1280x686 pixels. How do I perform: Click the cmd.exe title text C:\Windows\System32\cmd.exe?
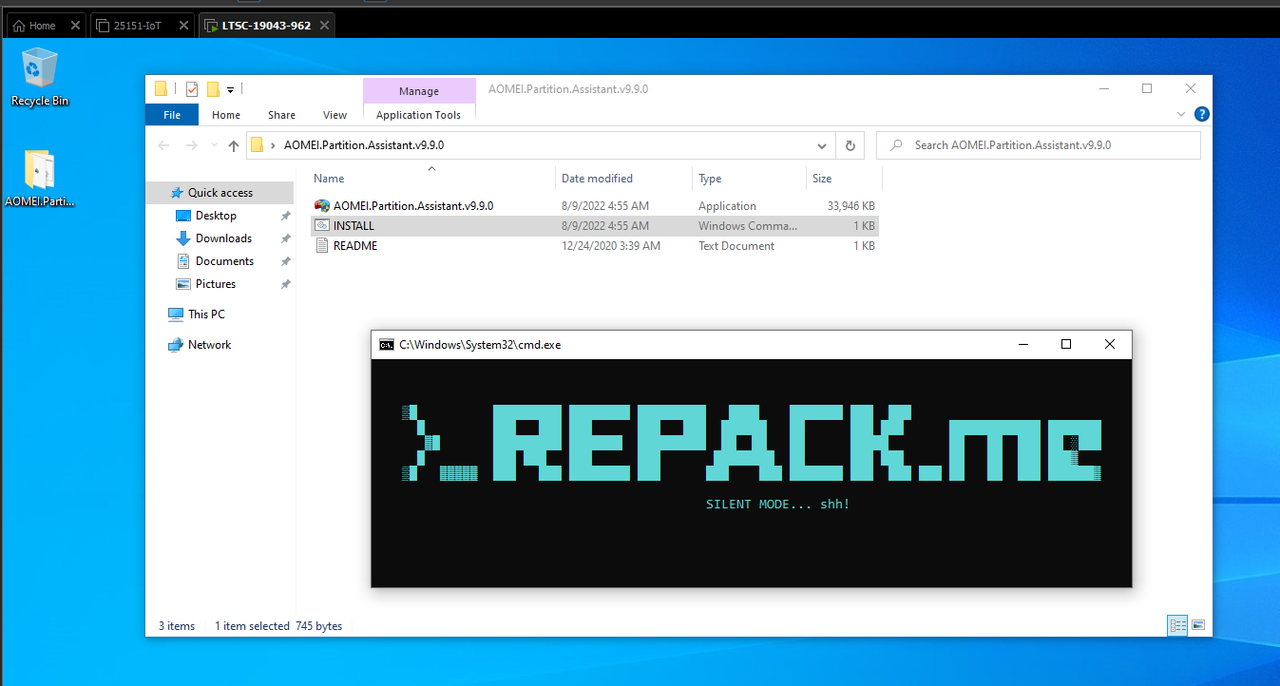click(480, 345)
